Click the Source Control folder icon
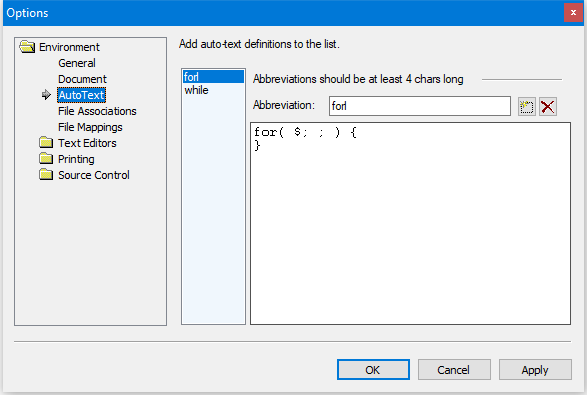Viewport: 587px width, 395px height. pos(46,174)
